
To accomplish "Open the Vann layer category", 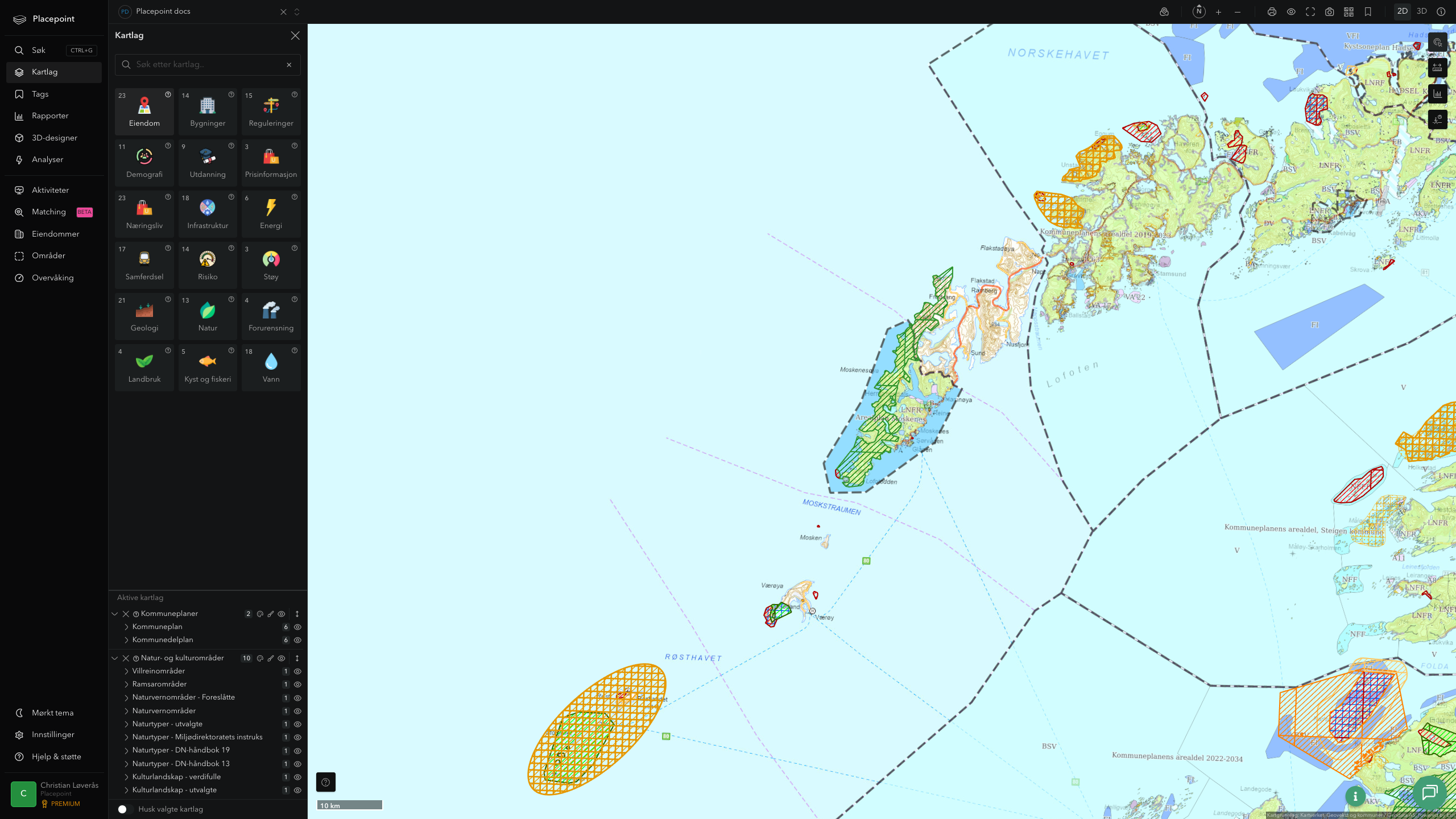I will tap(271, 367).
